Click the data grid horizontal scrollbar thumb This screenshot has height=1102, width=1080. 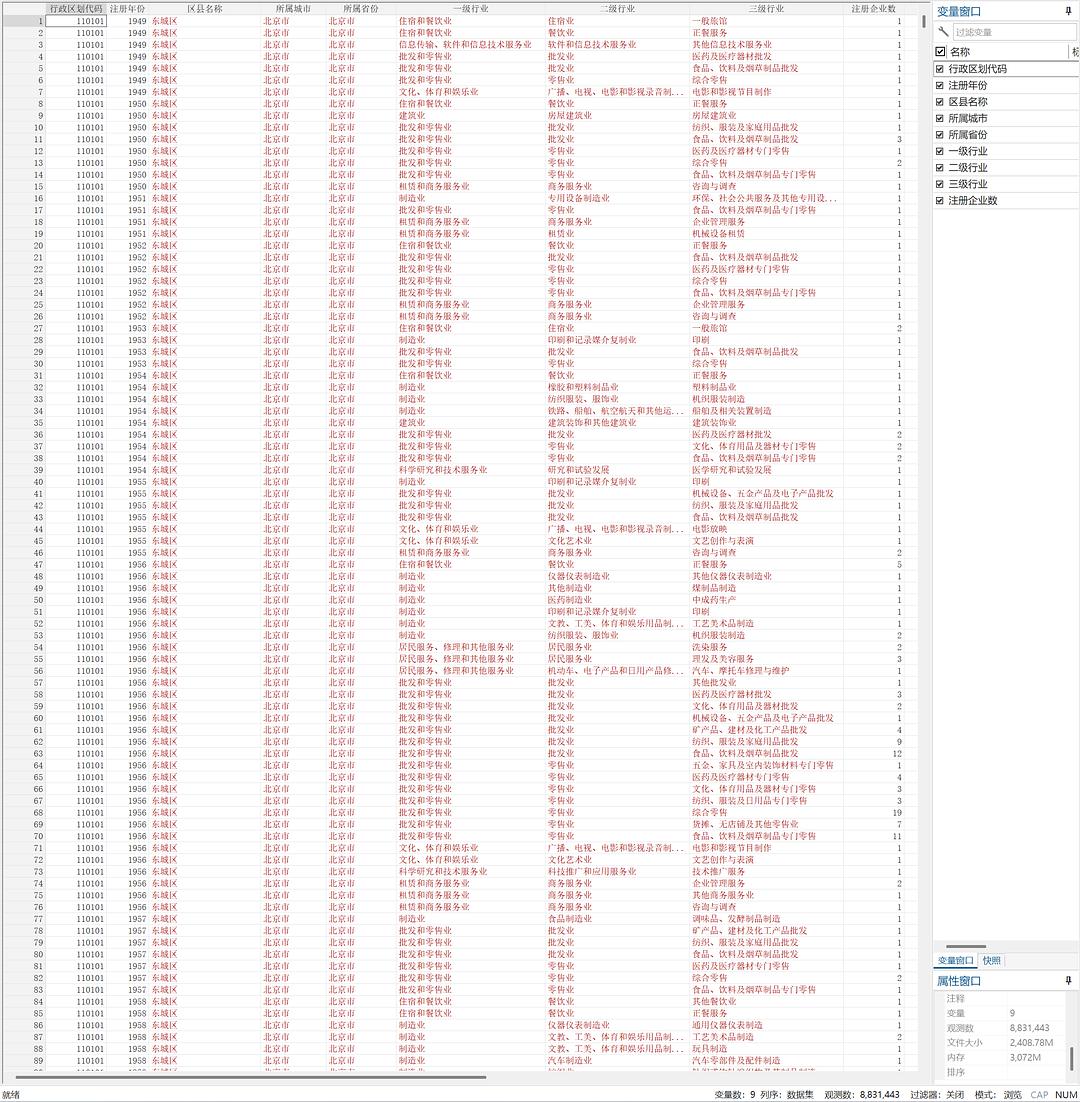251,1077
